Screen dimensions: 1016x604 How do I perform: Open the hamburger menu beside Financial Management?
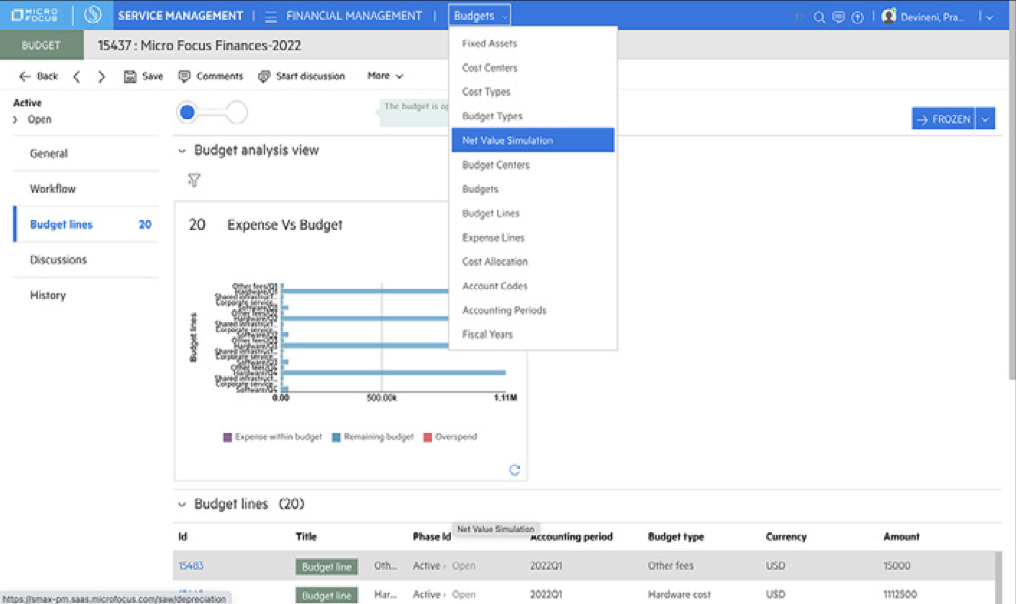click(x=271, y=16)
